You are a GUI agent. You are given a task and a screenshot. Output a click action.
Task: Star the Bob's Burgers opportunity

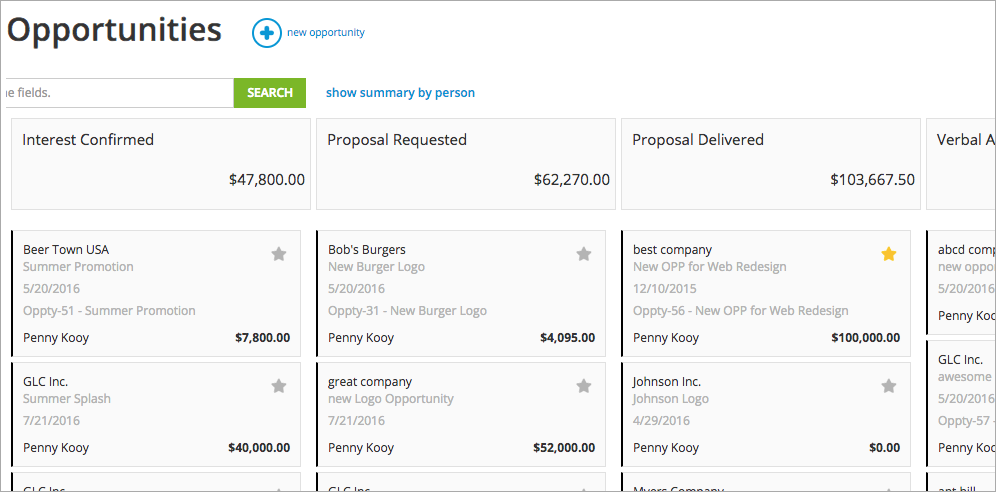[x=584, y=254]
